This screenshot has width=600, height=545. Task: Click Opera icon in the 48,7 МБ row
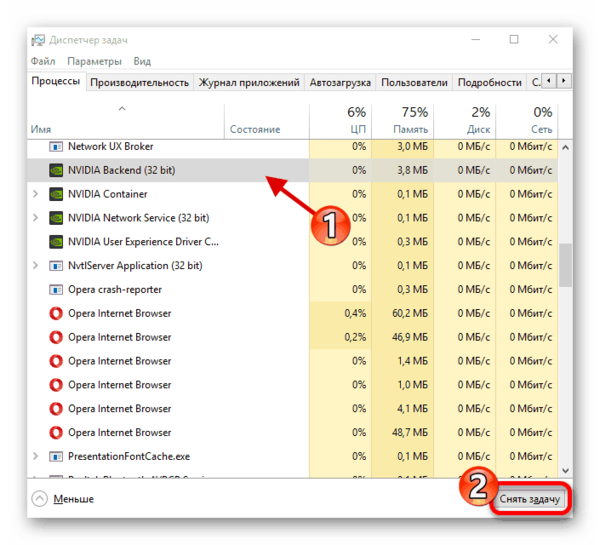pos(56,432)
